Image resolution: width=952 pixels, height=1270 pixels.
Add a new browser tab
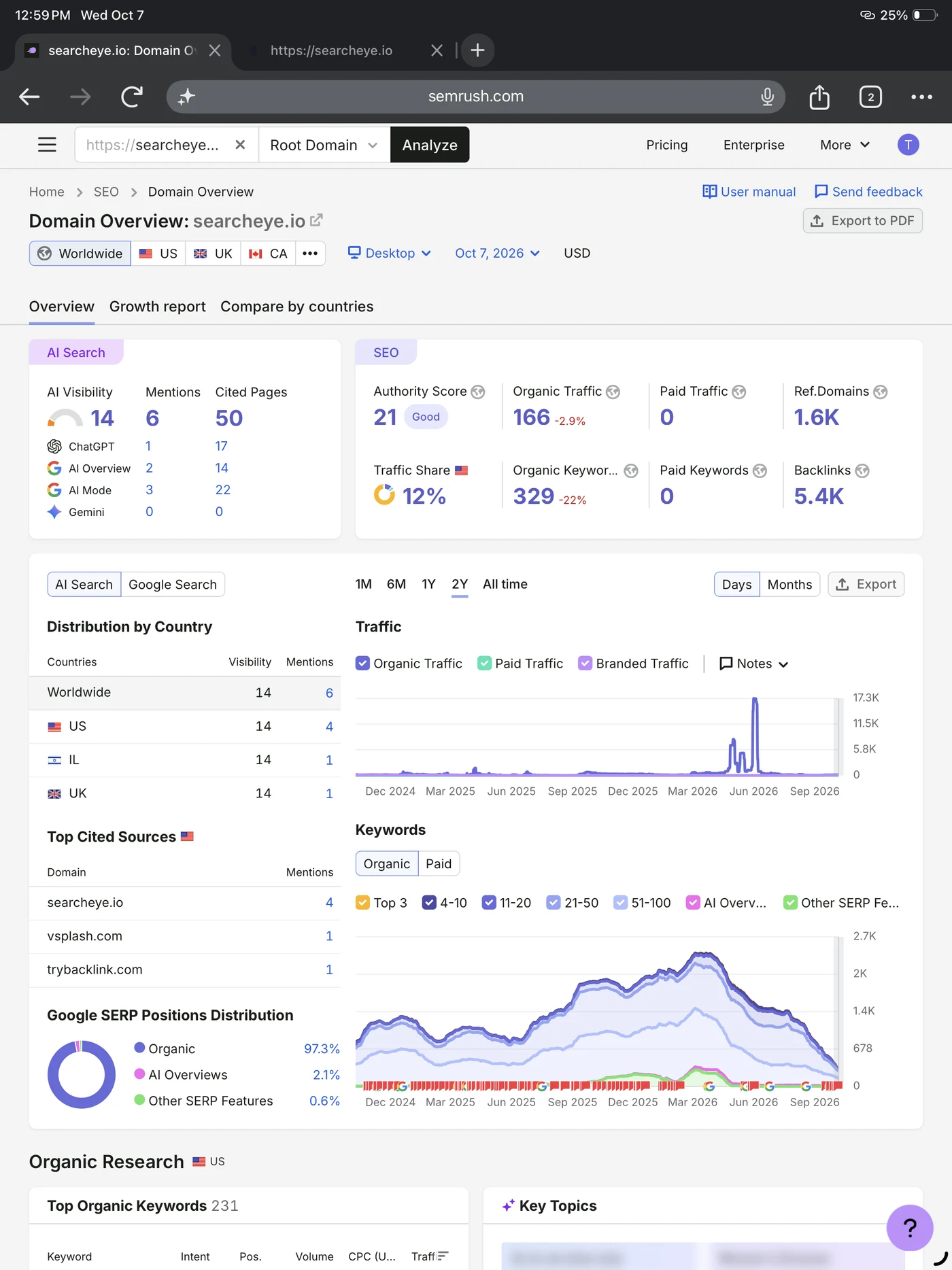(477, 50)
